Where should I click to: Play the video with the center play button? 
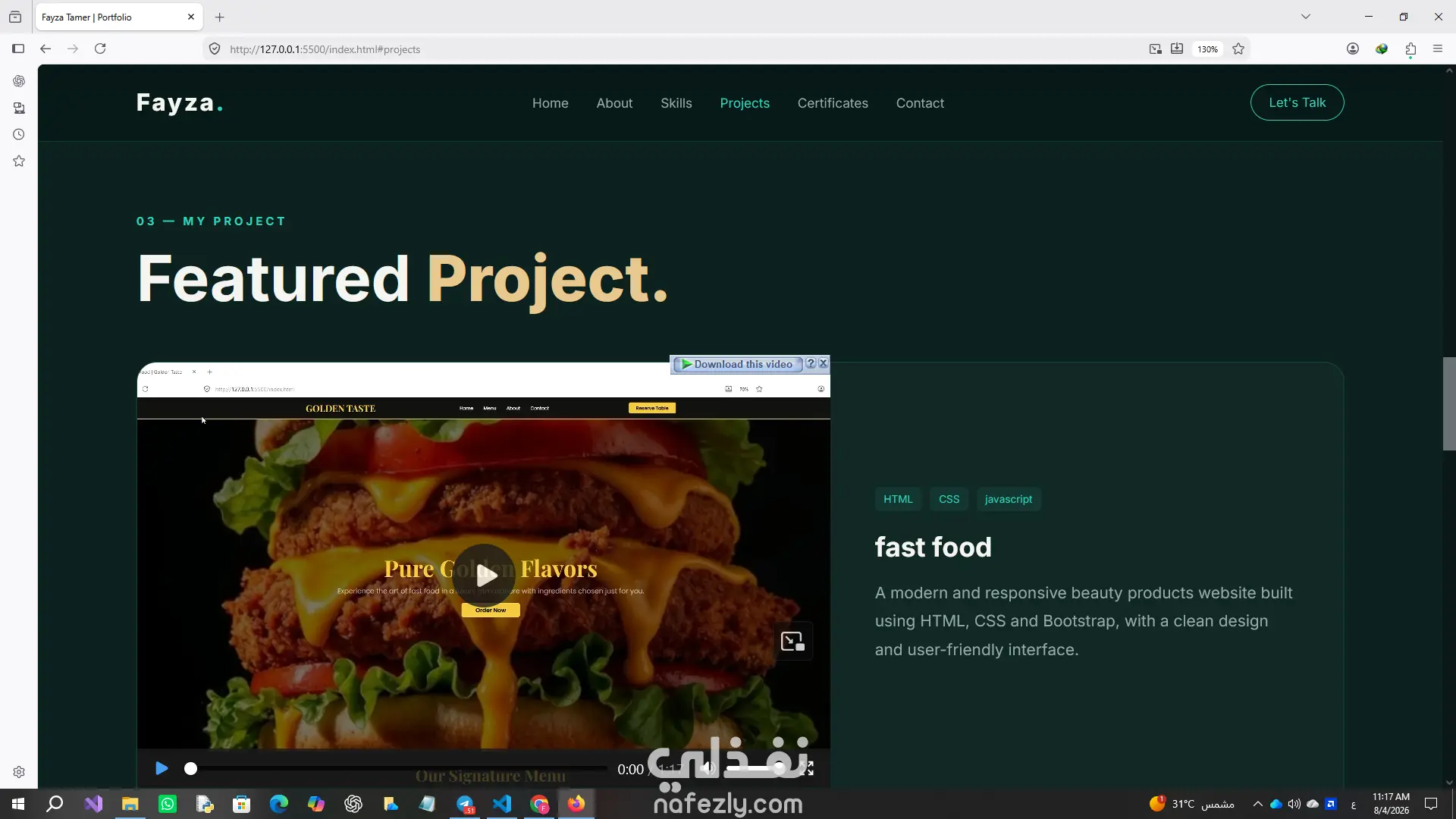pos(484,575)
